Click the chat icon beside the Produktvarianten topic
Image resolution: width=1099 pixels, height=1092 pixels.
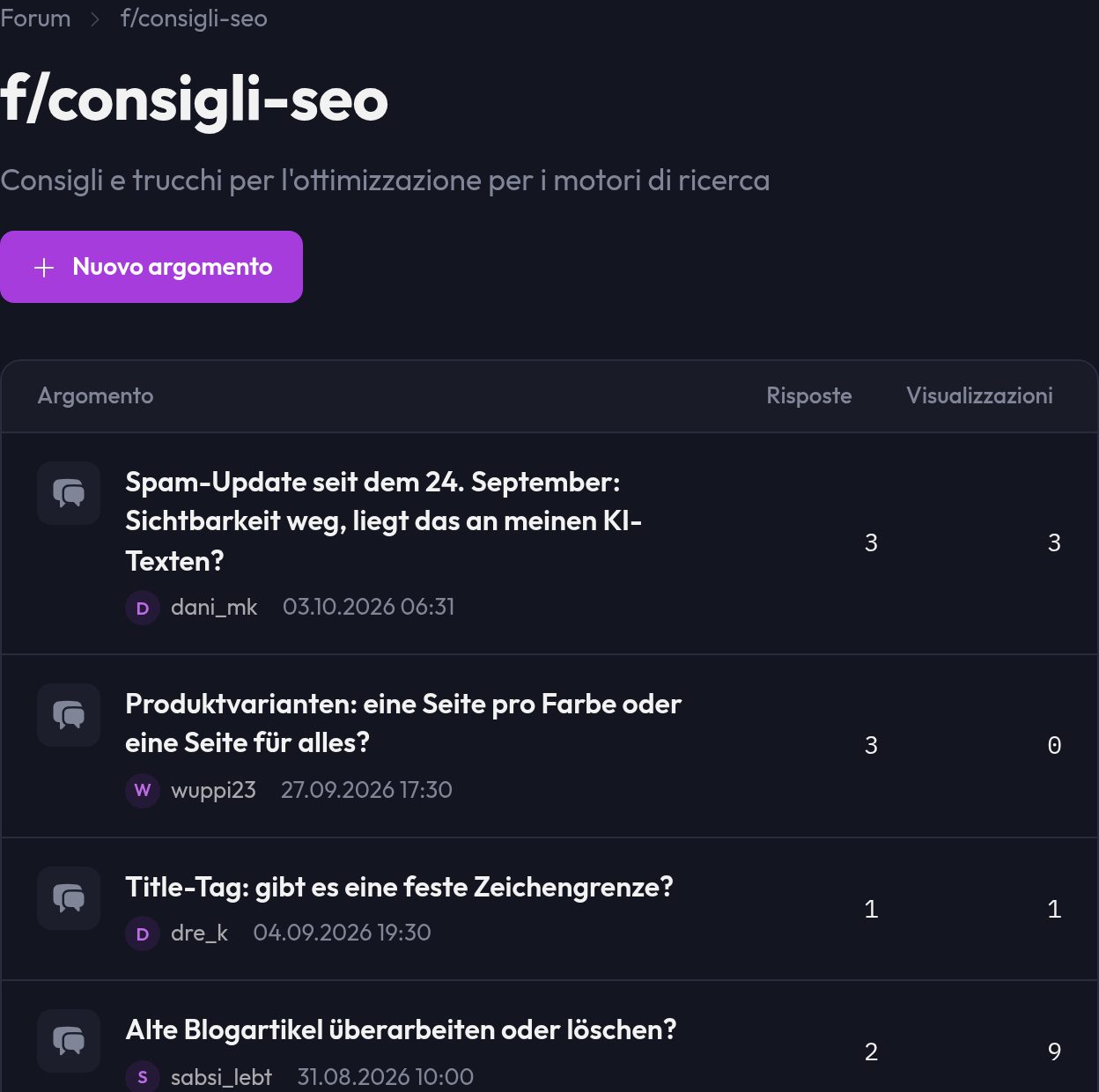point(69,715)
